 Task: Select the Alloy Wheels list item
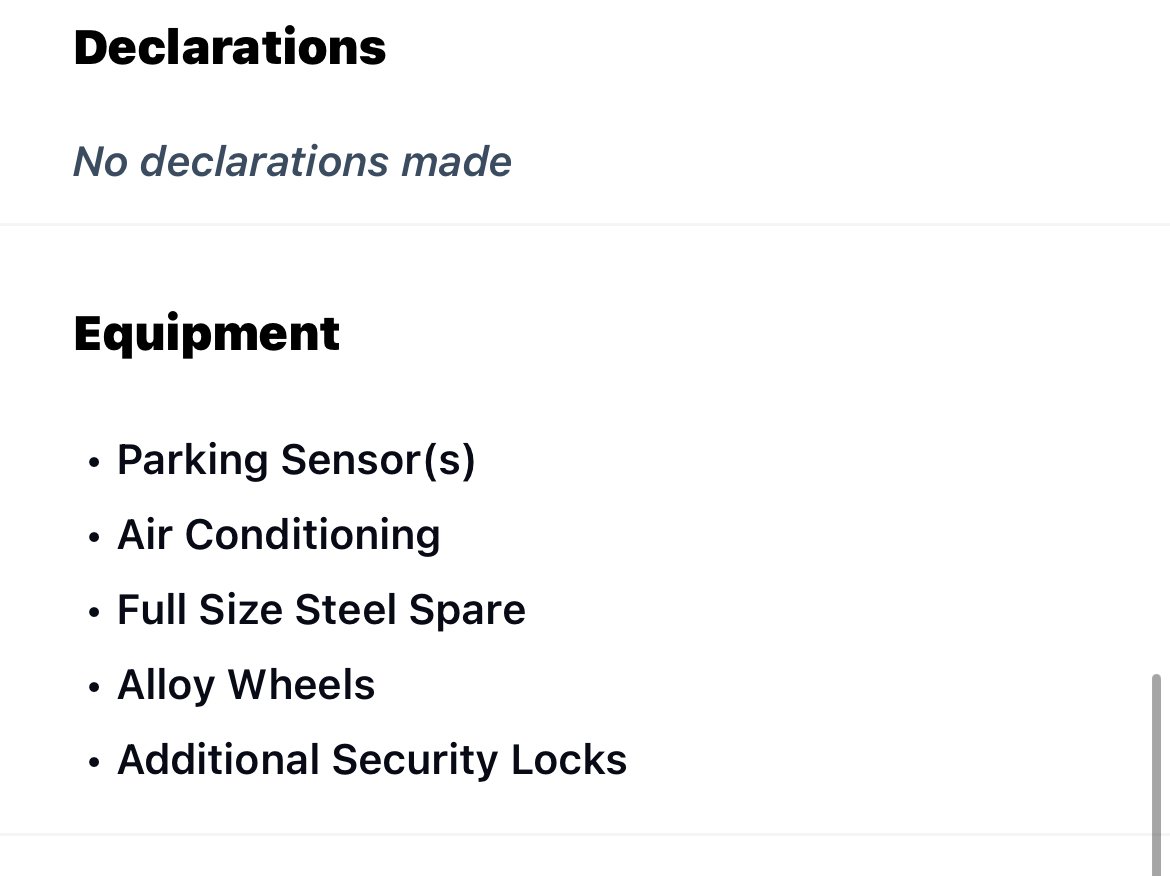coord(246,685)
